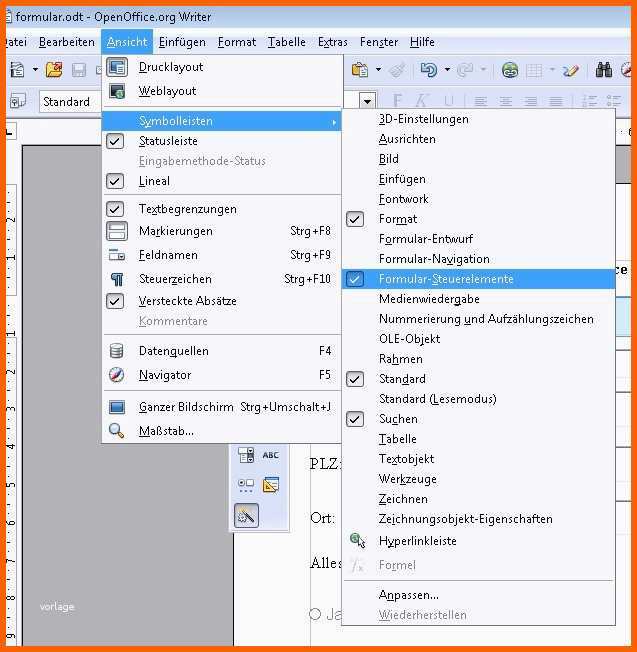Click the Feldnamen icon

point(117,254)
